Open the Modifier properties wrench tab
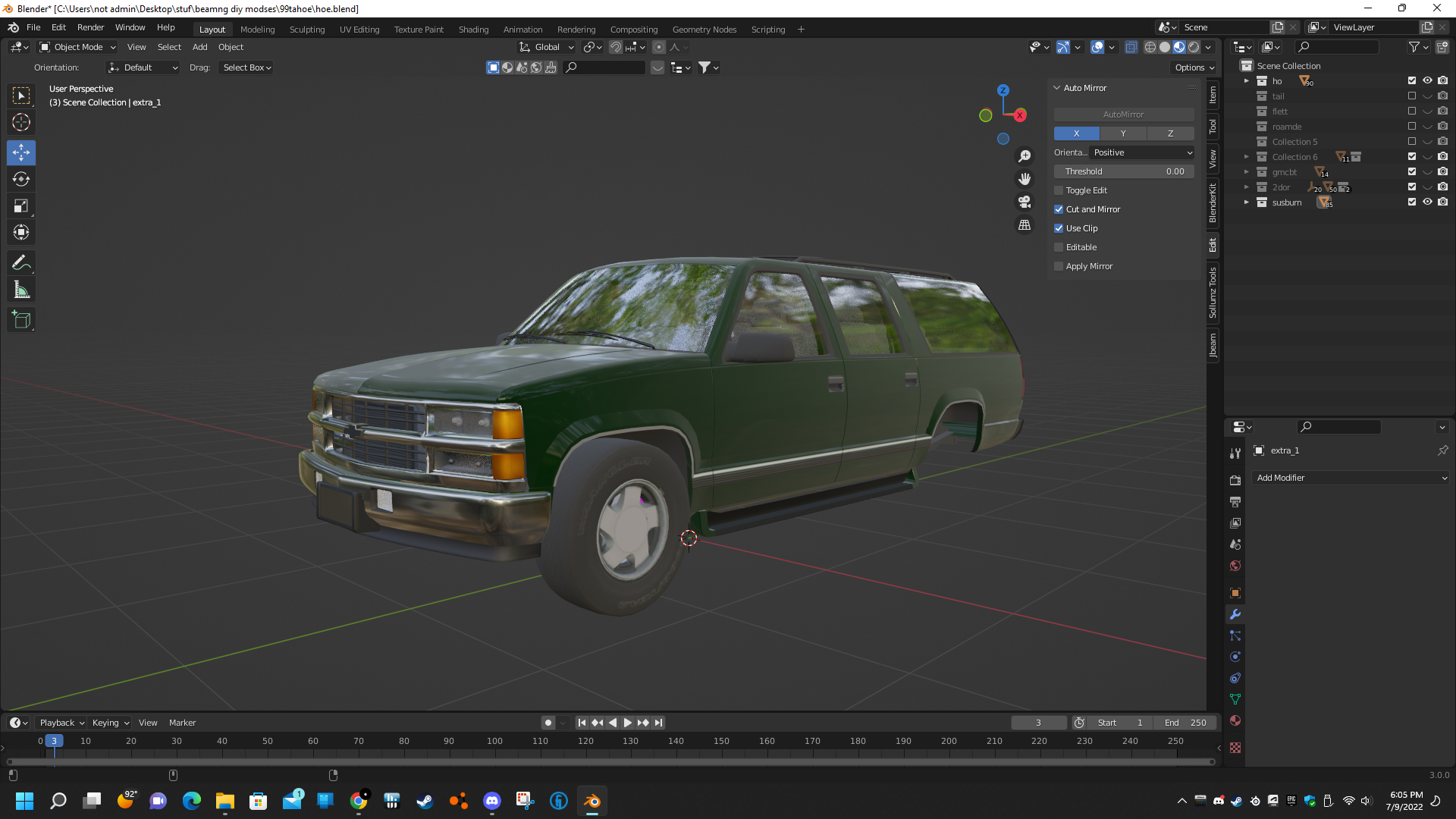Screen dimensions: 1456x819 1235,614
